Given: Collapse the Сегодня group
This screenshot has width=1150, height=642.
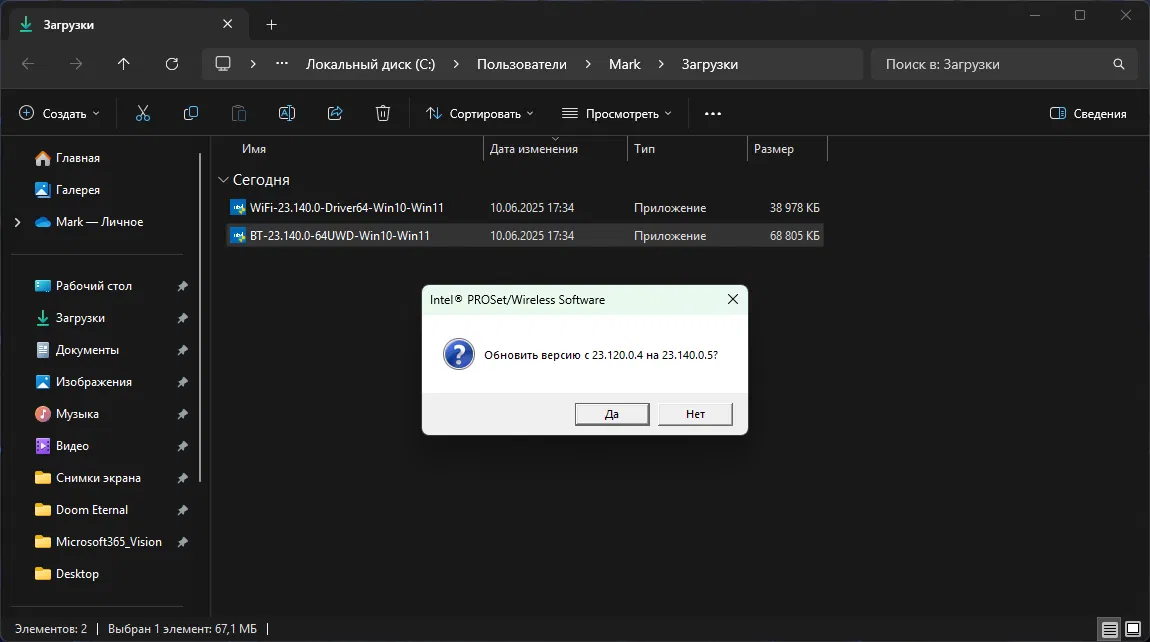Looking at the screenshot, I should point(223,180).
